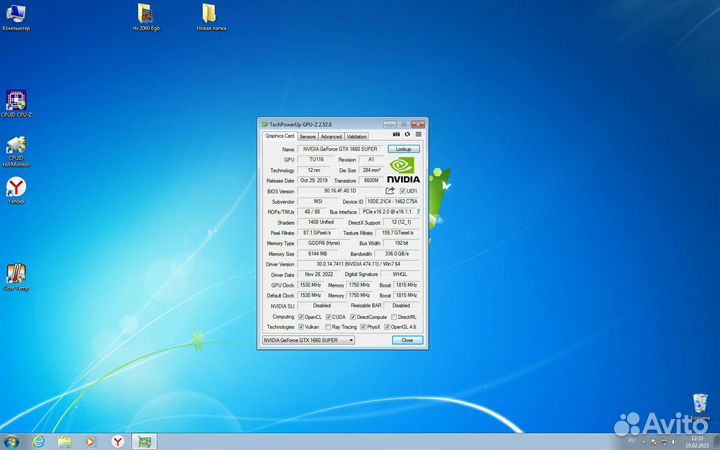Click the Nov 28, 2022 driver date
The width and height of the screenshot is (720, 450).
(319, 274)
